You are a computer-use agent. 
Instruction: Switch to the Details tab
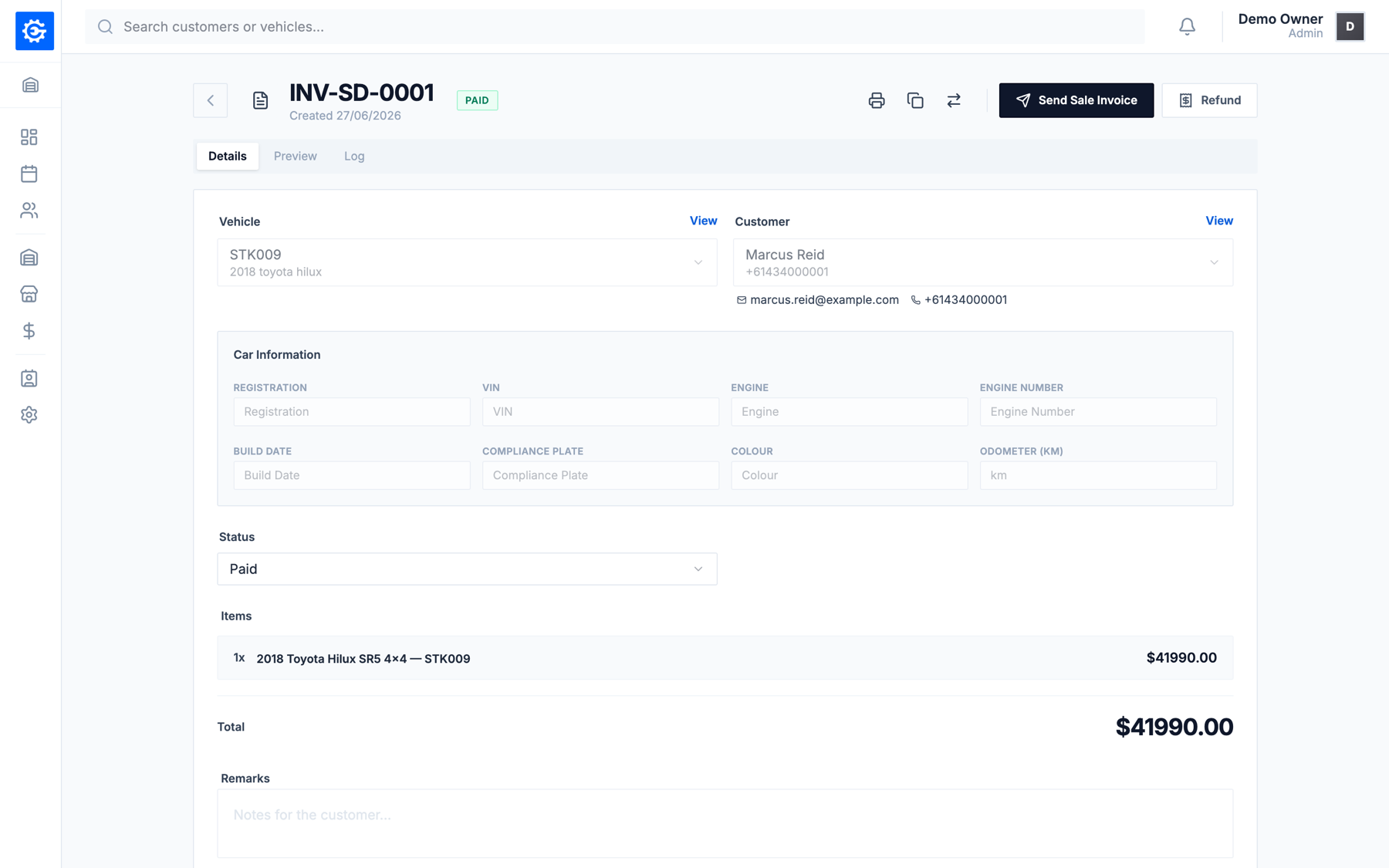[228, 156]
